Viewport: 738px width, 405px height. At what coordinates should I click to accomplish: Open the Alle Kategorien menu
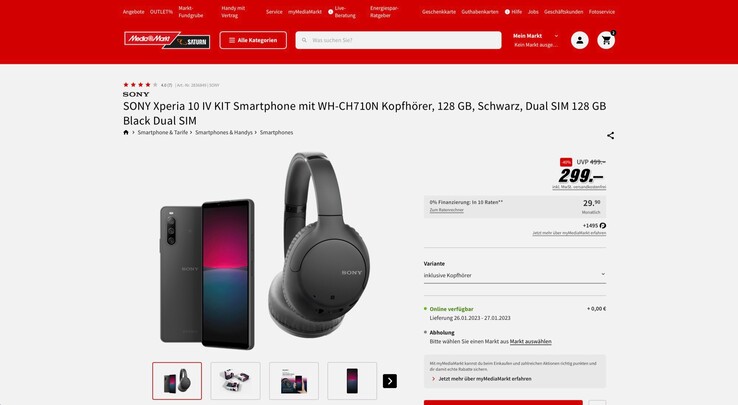click(253, 40)
